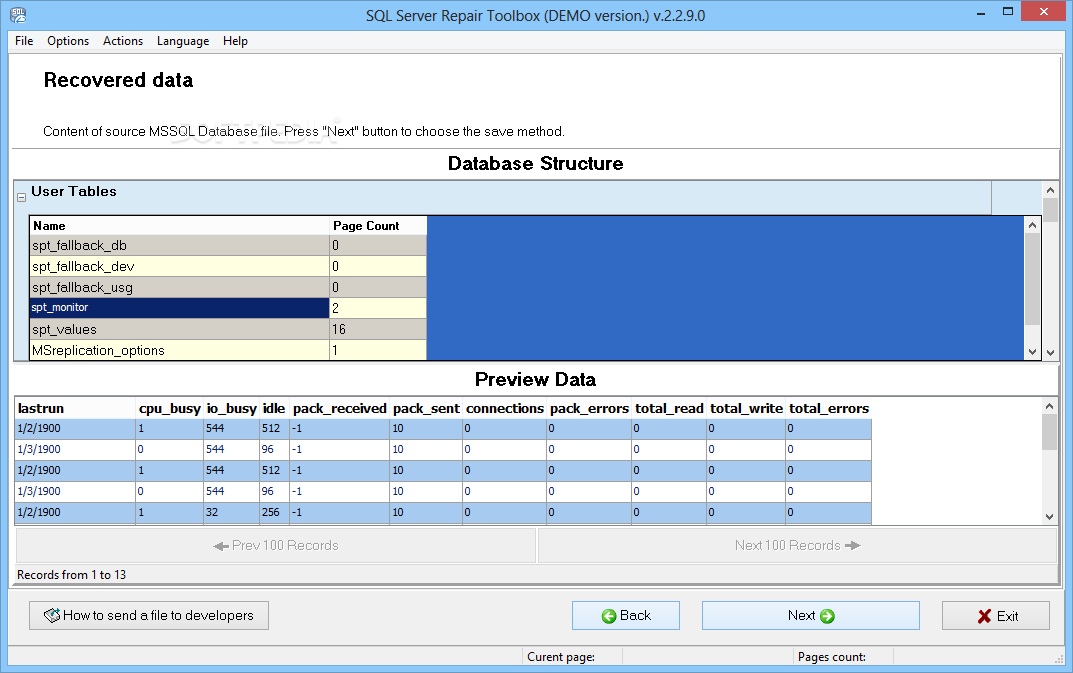Click the pack_errors column header
The width and height of the screenshot is (1073, 673).
(x=589, y=409)
